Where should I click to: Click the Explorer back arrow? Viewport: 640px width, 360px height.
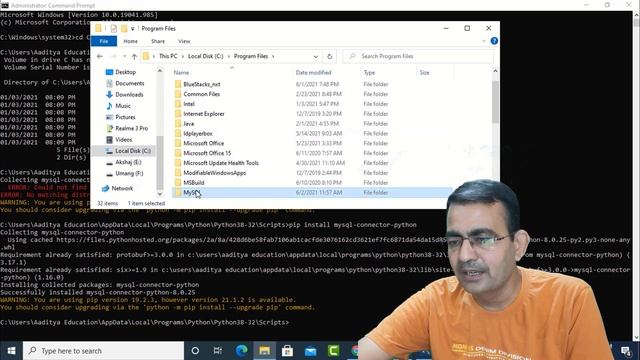click(100, 56)
